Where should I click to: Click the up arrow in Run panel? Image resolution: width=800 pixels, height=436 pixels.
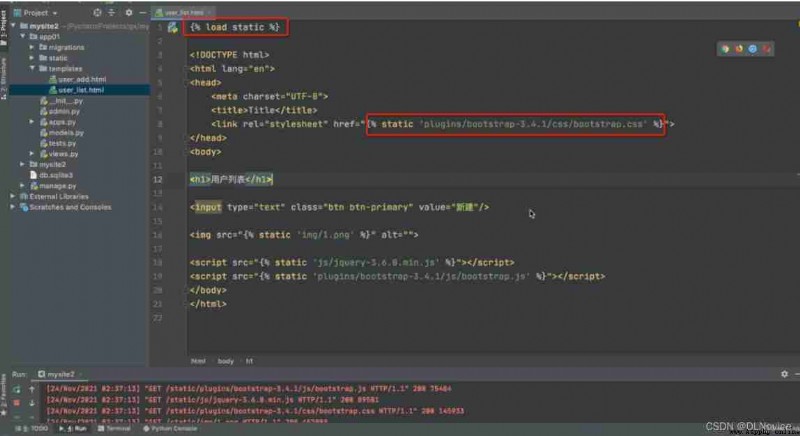pyautogui.click(x=32, y=390)
